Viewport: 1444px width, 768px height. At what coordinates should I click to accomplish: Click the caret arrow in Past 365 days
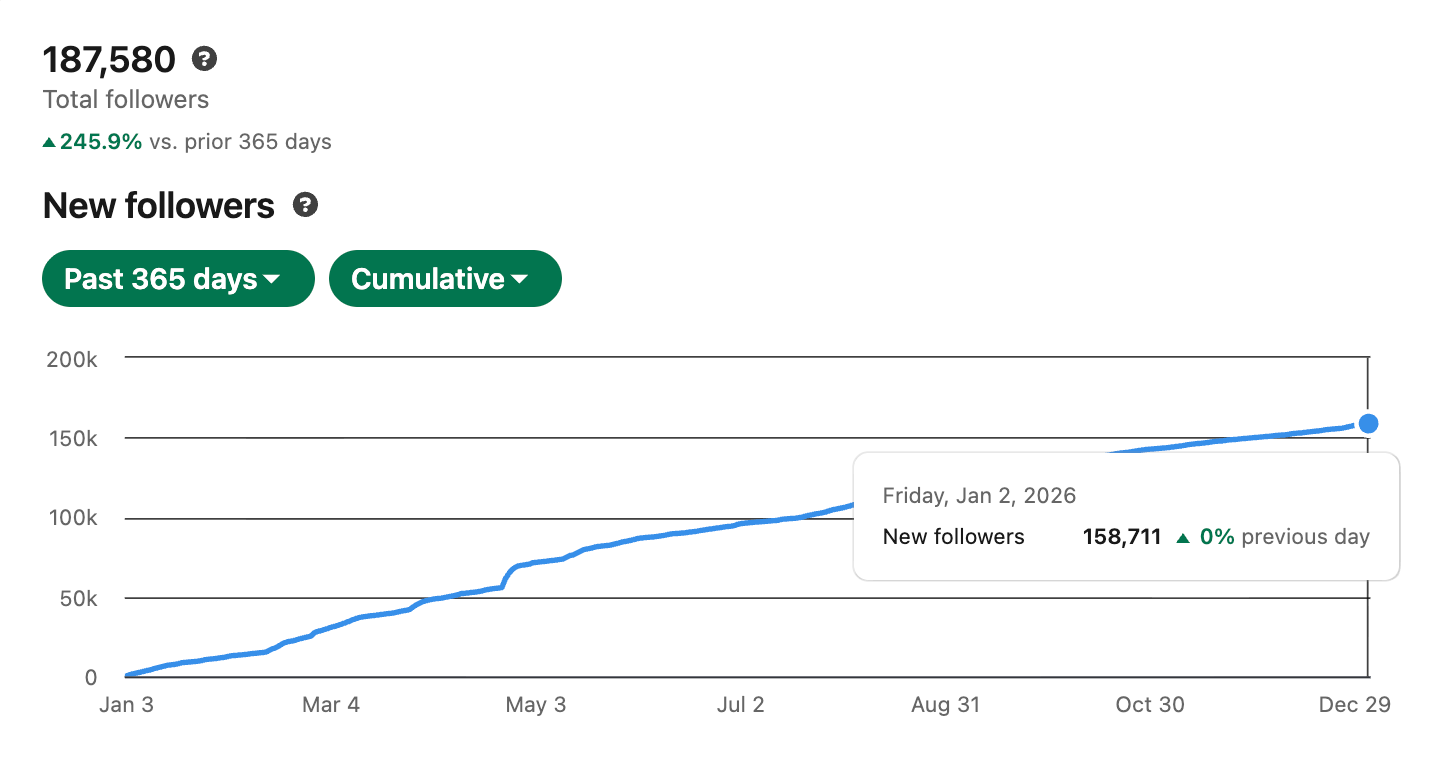[x=272, y=281]
